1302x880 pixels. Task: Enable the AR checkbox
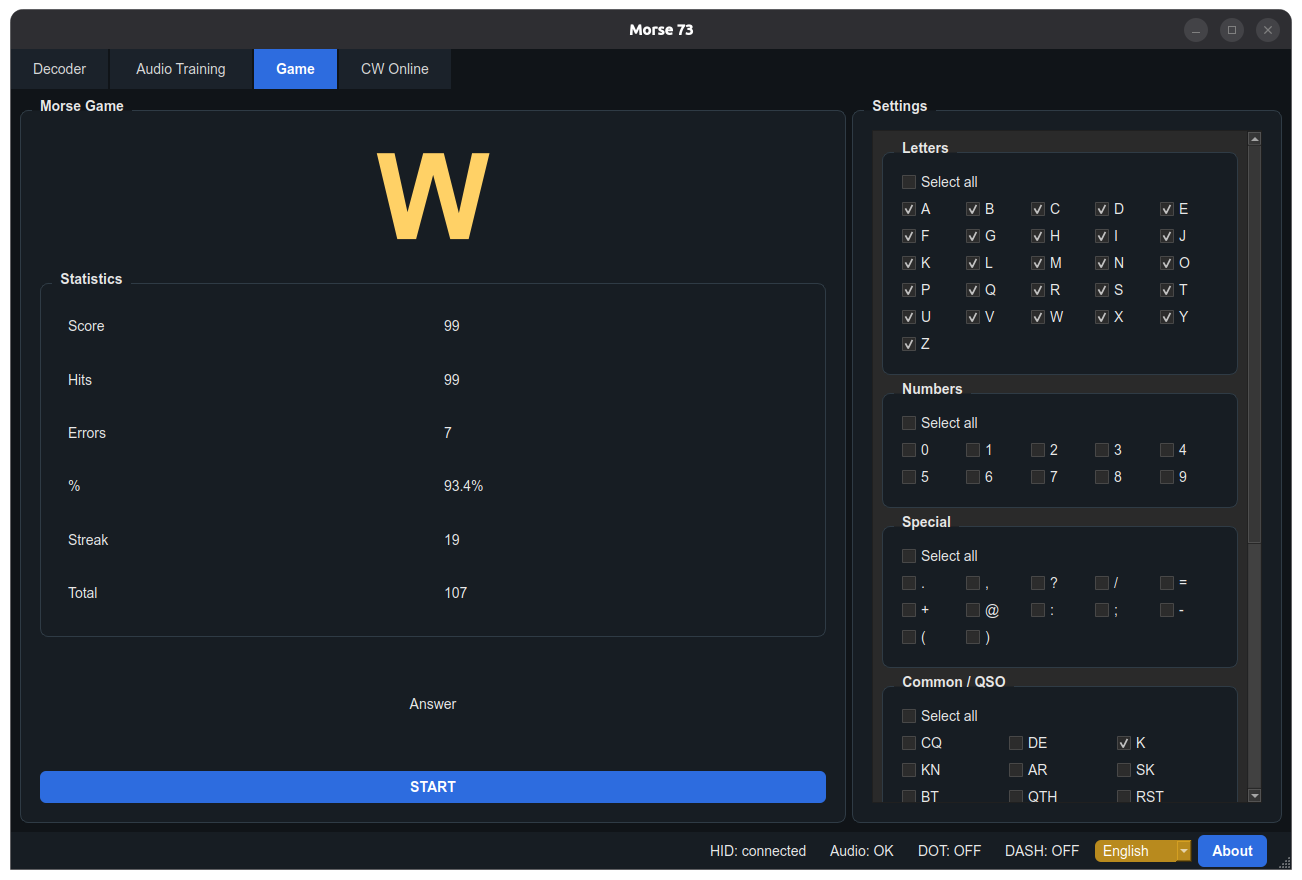[1016, 770]
